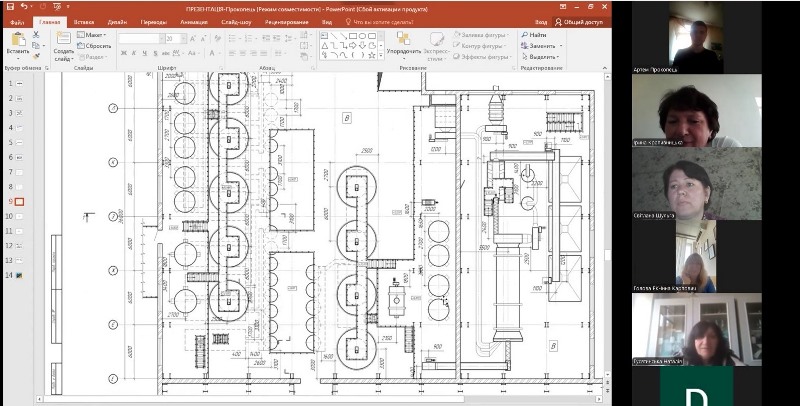Insert a text box from shapes gallery

[x=324, y=36]
